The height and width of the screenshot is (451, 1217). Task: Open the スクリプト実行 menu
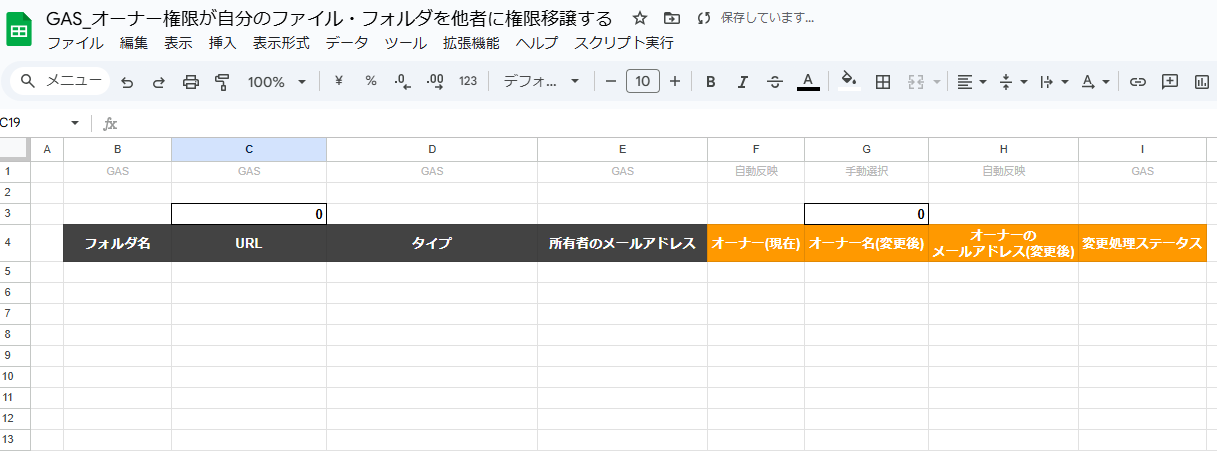pyautogui.click(x=624, y=43)
